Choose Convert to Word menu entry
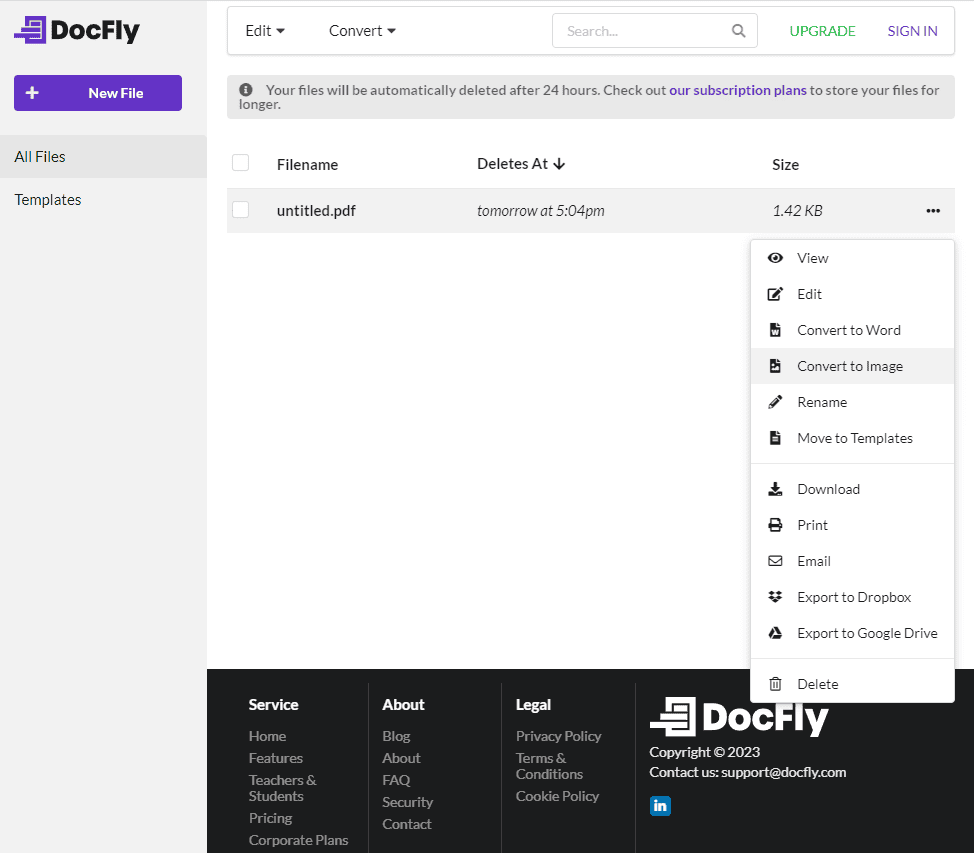The image size is (974, 853). pos(852,330)
